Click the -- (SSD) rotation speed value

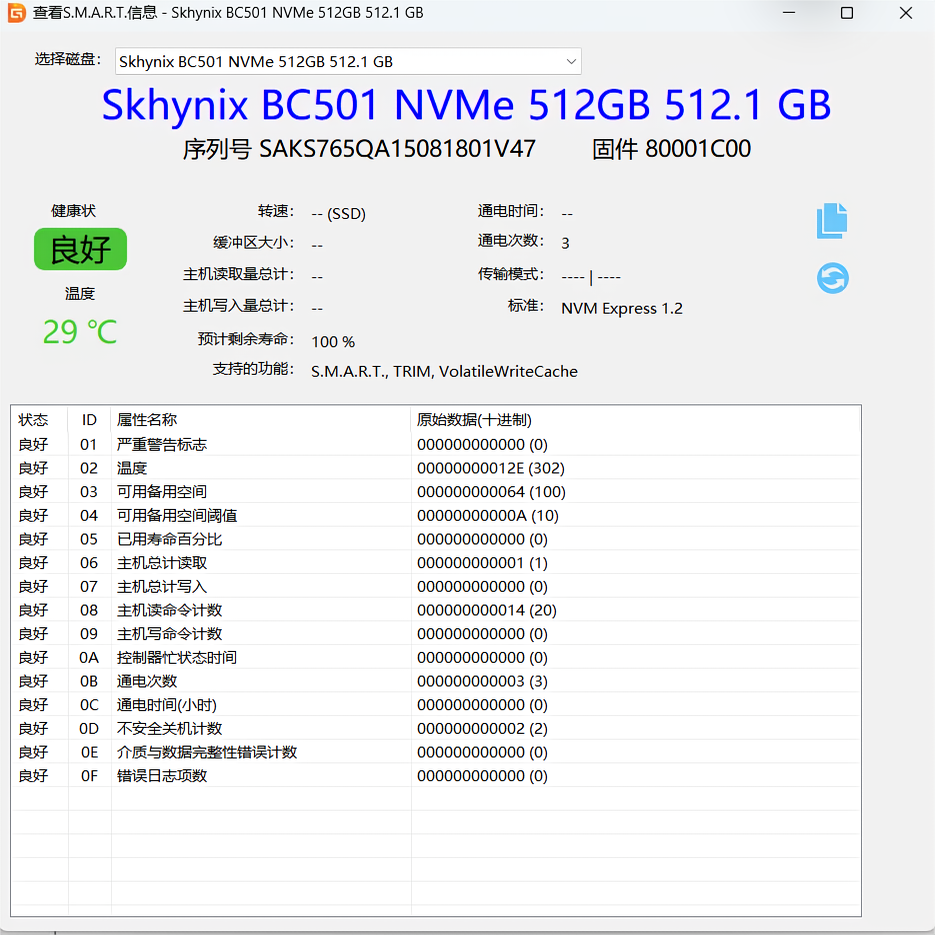click(x=338, y=213)
